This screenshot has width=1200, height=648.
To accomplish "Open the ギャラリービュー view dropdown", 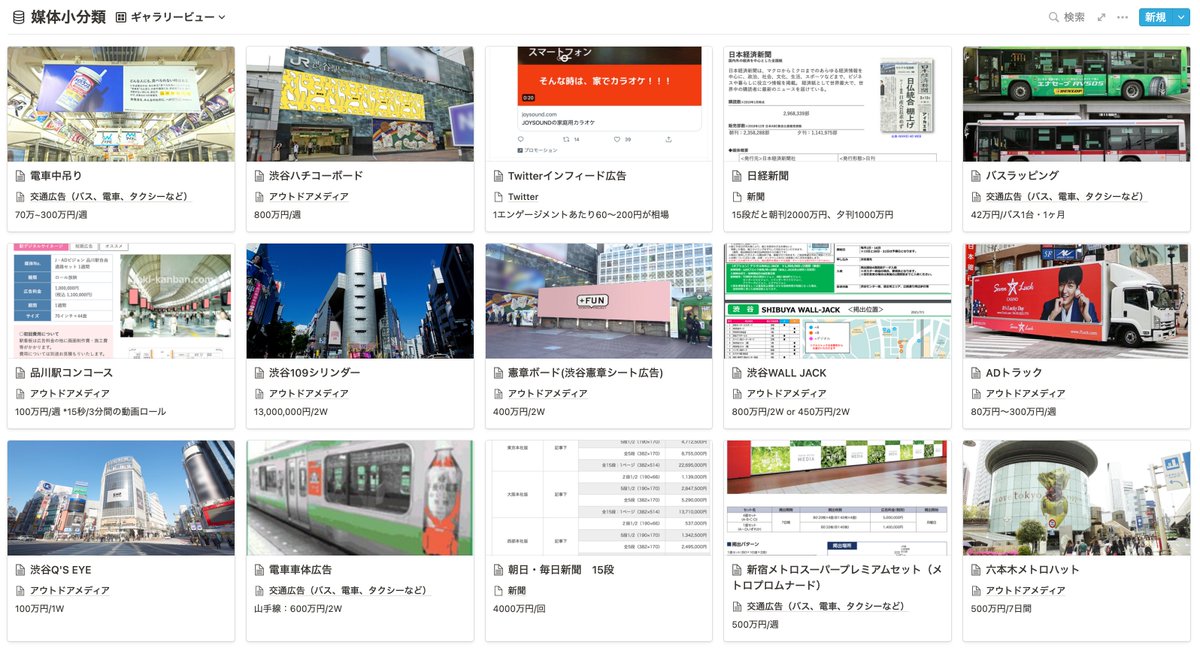I will (171, 17).
